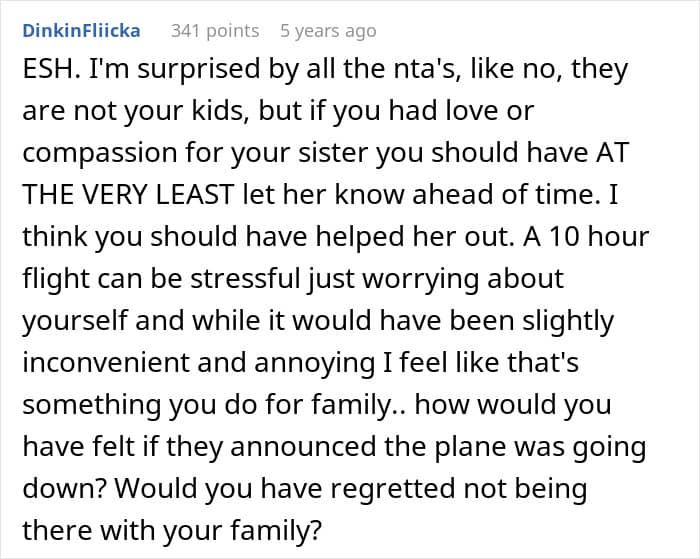Click the capitalized phrase 'THE VERY LEAST'

click(x=128, y=195)
